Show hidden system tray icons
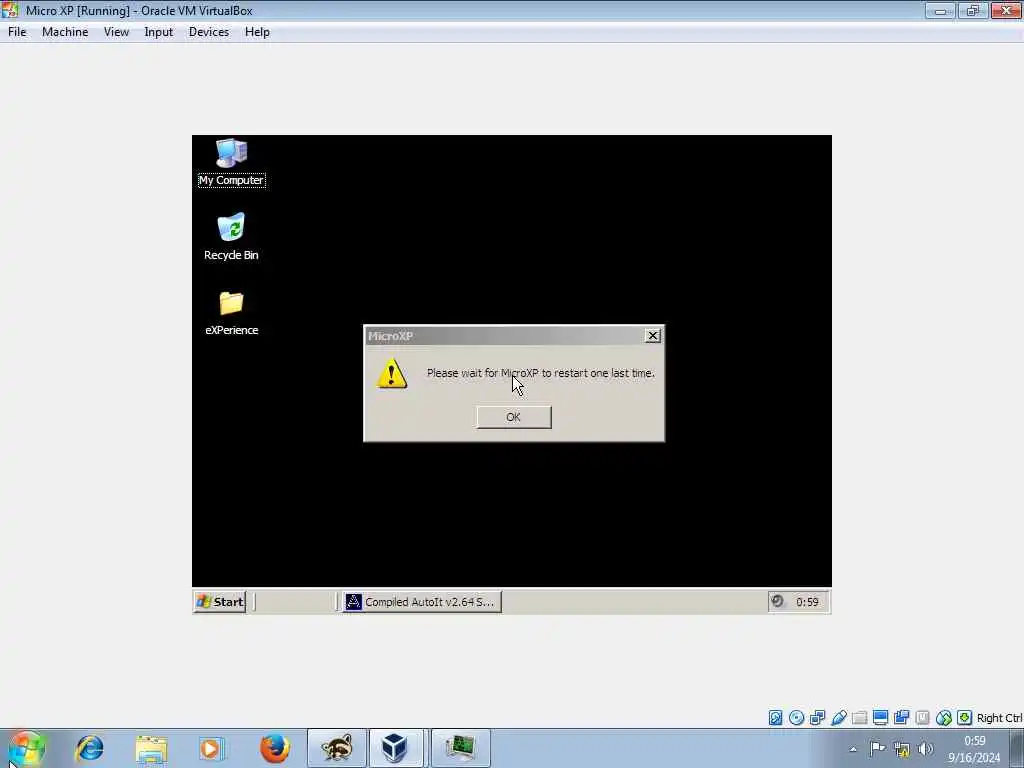The width and height of the screenshot is (1024, 768). 853,749
